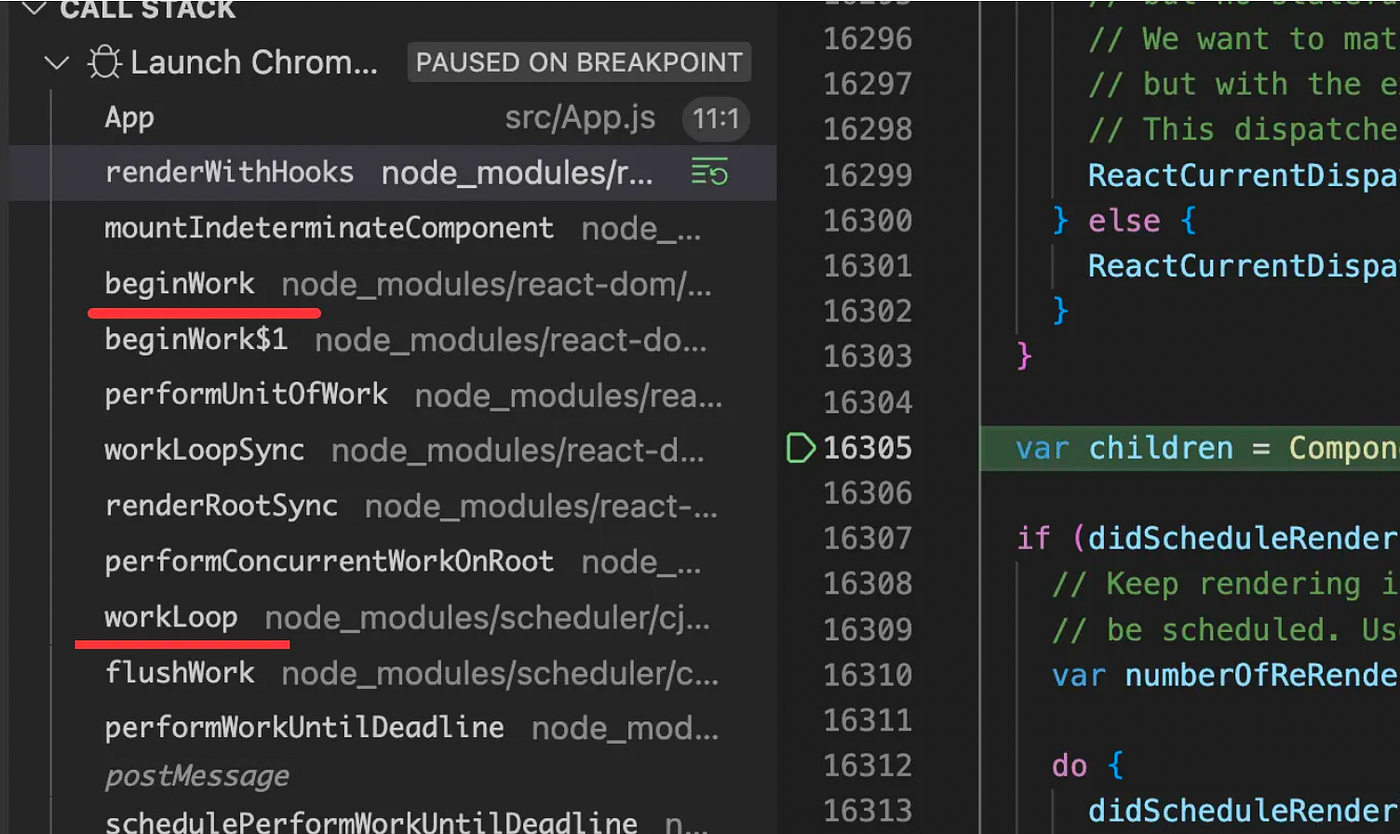Click the 'do {' code line

1088,766
